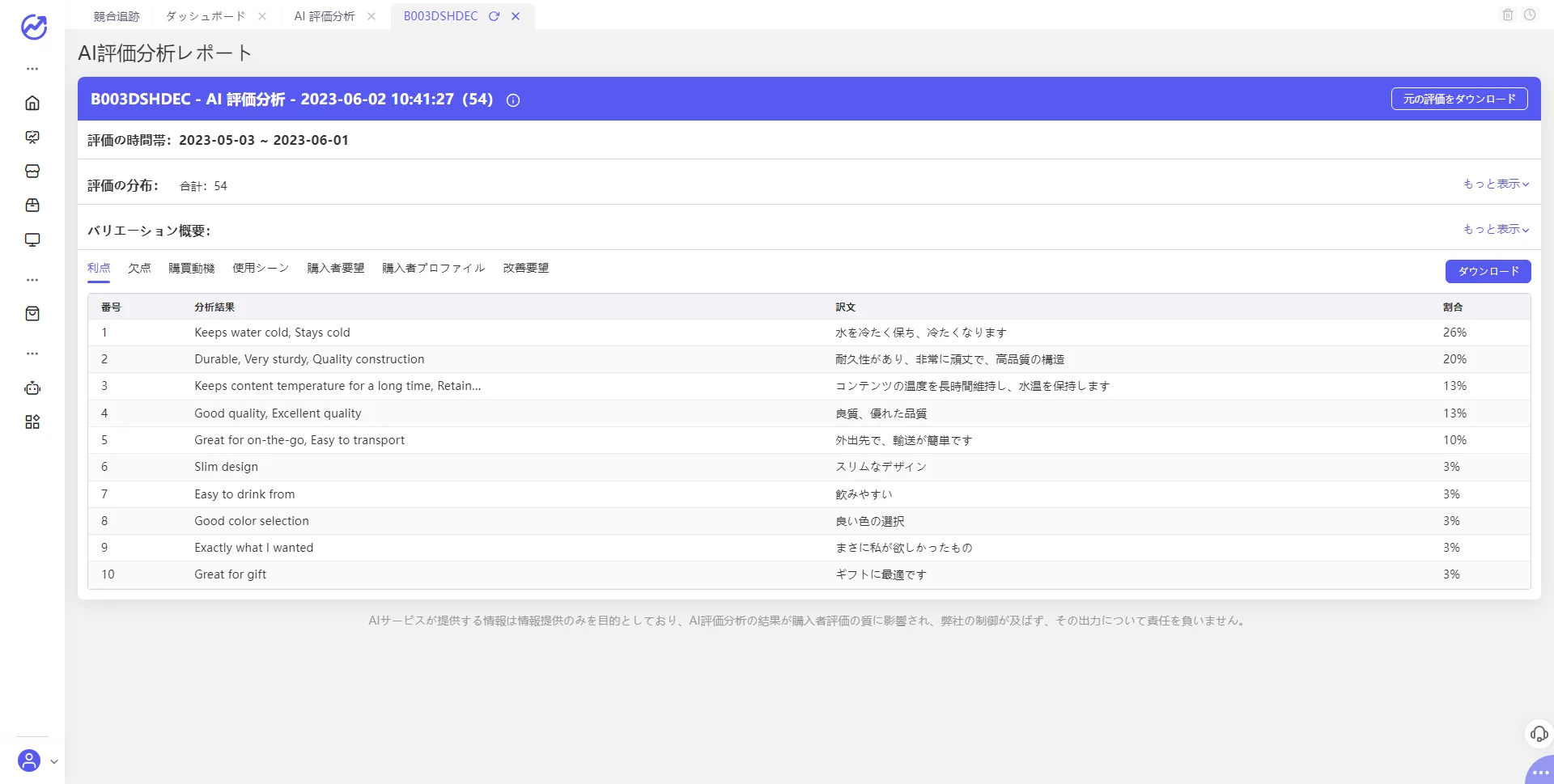Click 元の評価をダウンロード button
Screen dimensions: 1554x784
tap(1459, 99)
